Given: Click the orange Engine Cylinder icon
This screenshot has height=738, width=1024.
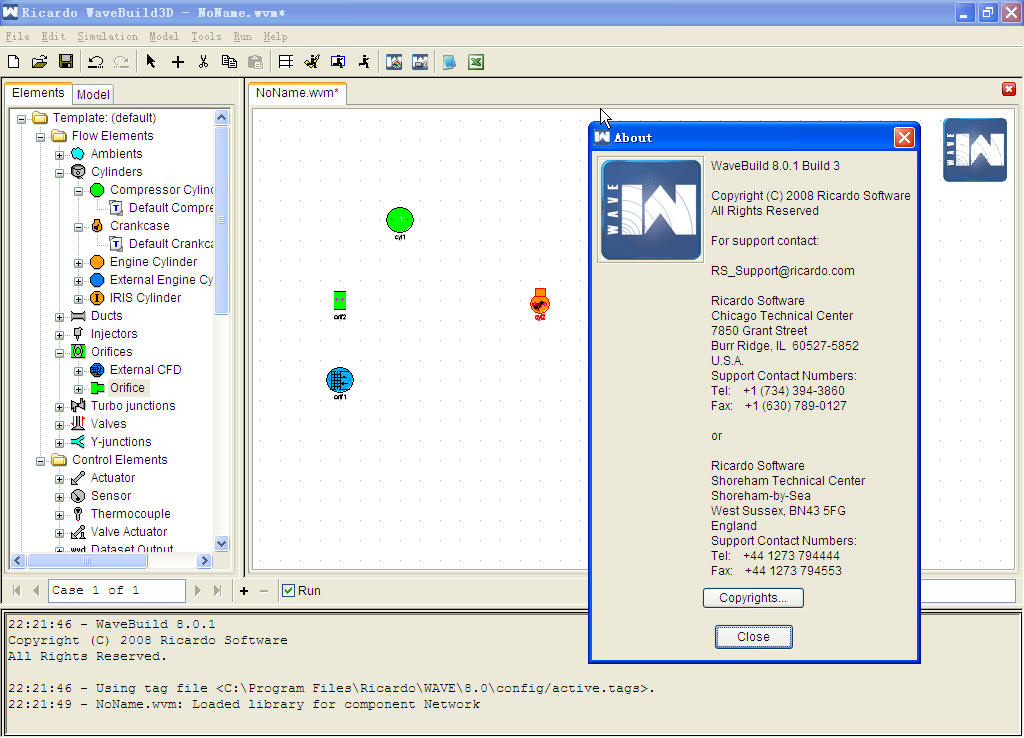Looking at the screenshot, I should (x=97, y=262).
